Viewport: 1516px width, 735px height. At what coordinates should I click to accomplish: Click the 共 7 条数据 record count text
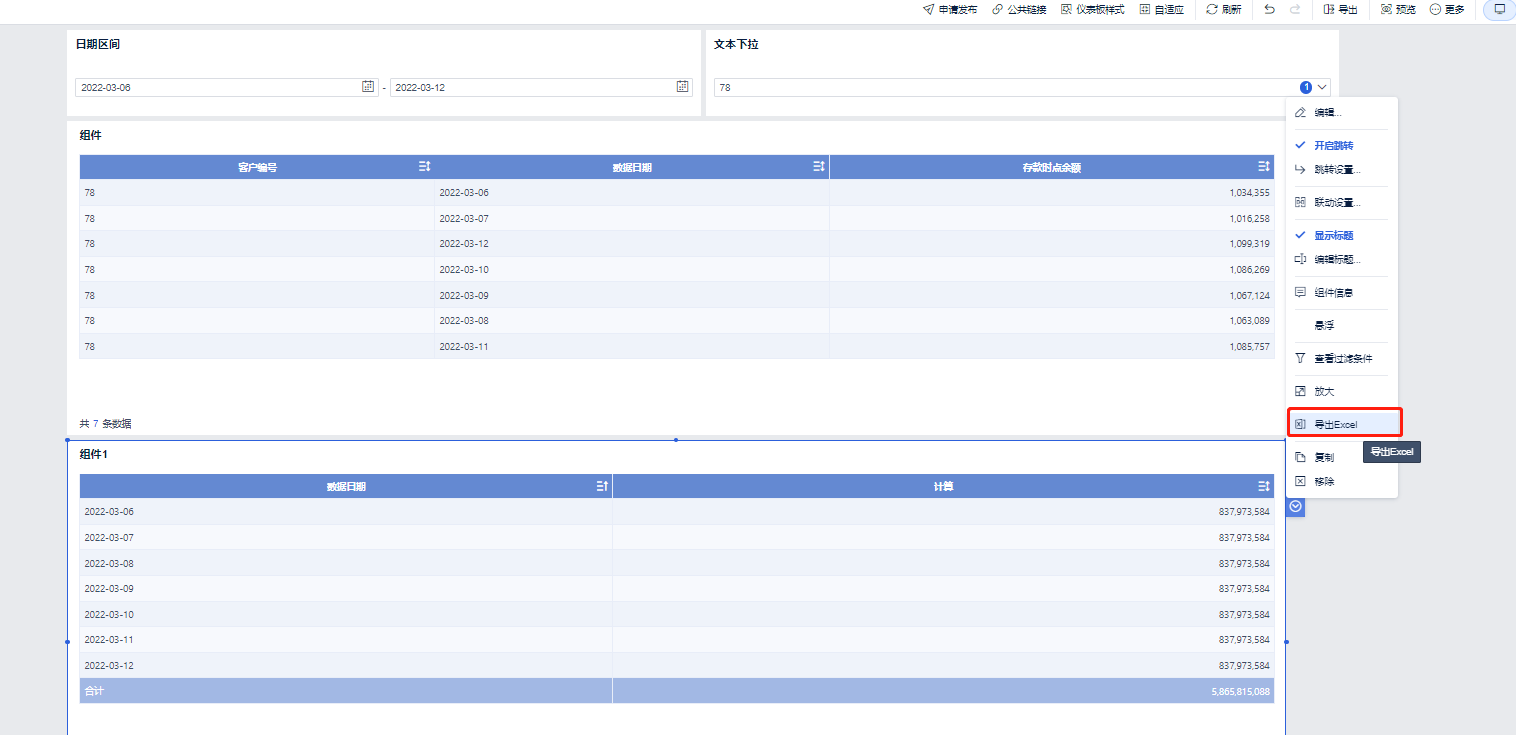point(105,424)
